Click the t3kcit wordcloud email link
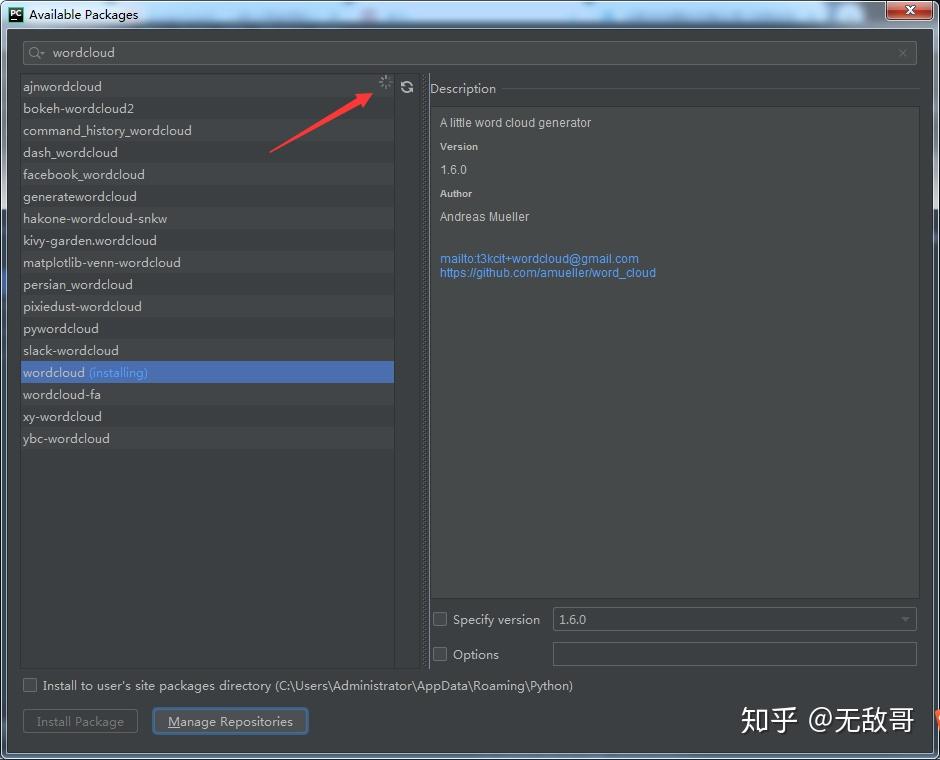The height and width of the screenshot is (760, 940). [540, 258]
